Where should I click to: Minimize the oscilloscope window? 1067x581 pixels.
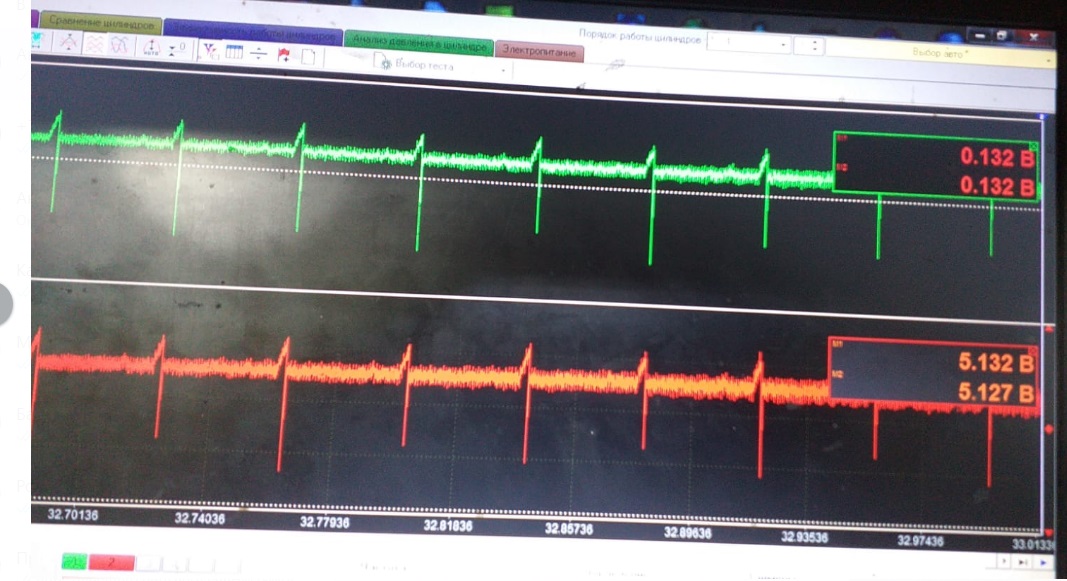[979, 35]
